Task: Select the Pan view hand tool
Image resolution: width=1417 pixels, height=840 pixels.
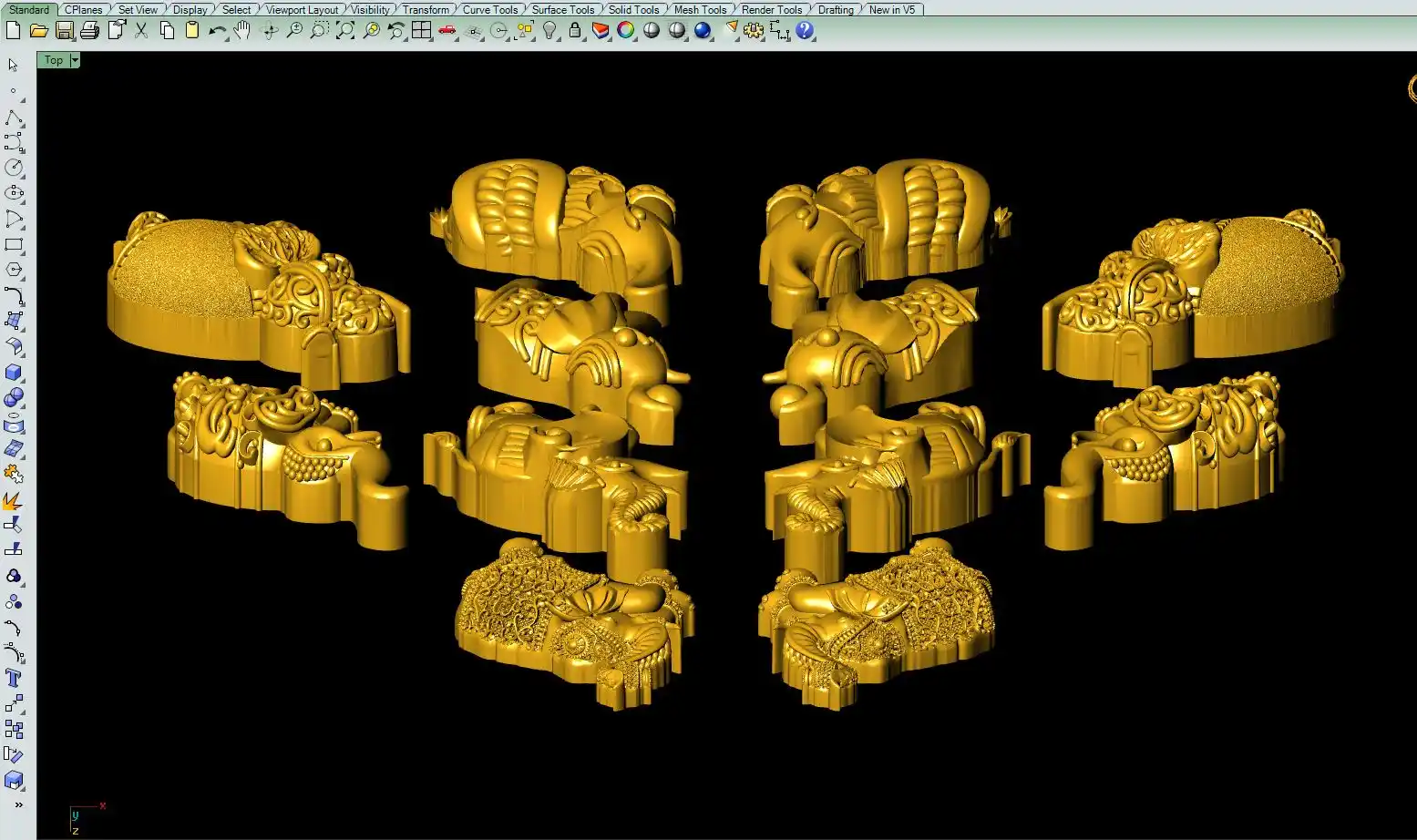Action: pyautogui.click(x=242, y=31)
